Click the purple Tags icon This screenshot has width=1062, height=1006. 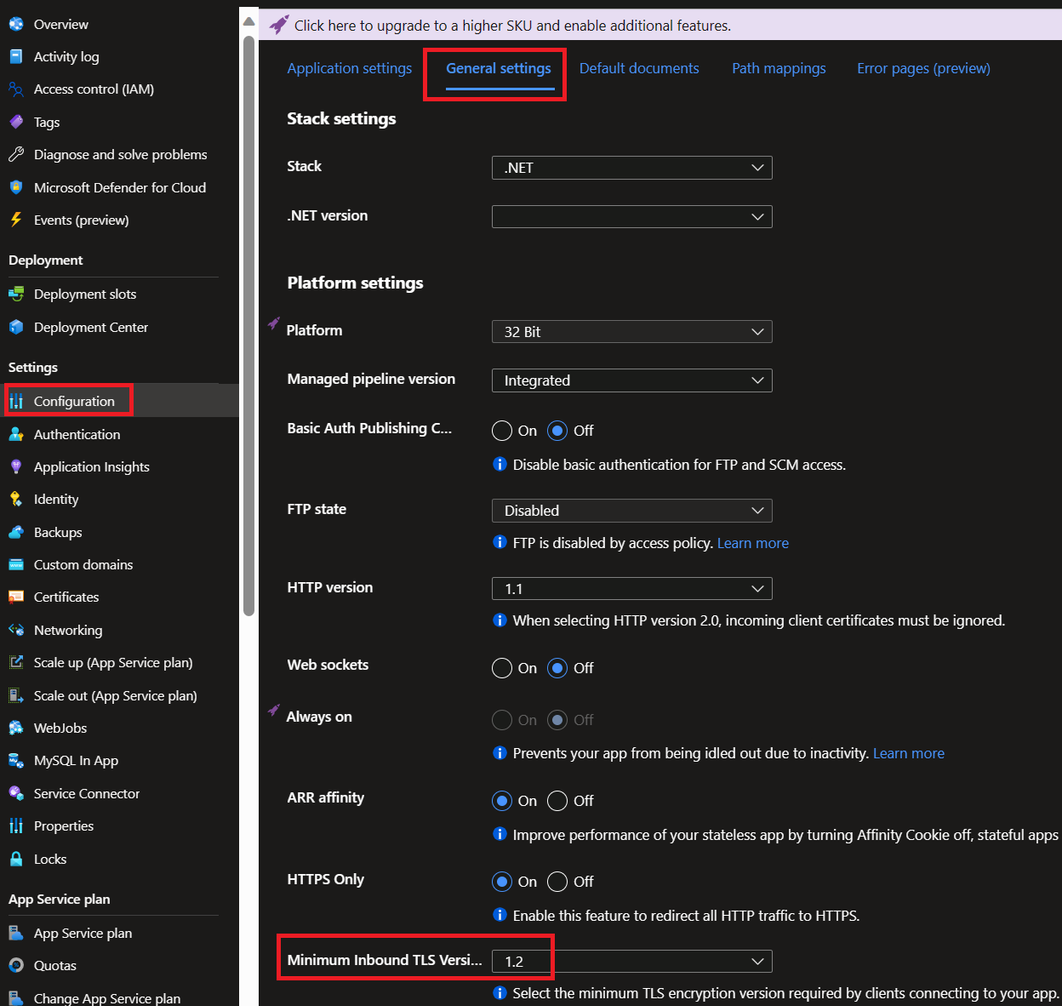click(x=16, y=122)
